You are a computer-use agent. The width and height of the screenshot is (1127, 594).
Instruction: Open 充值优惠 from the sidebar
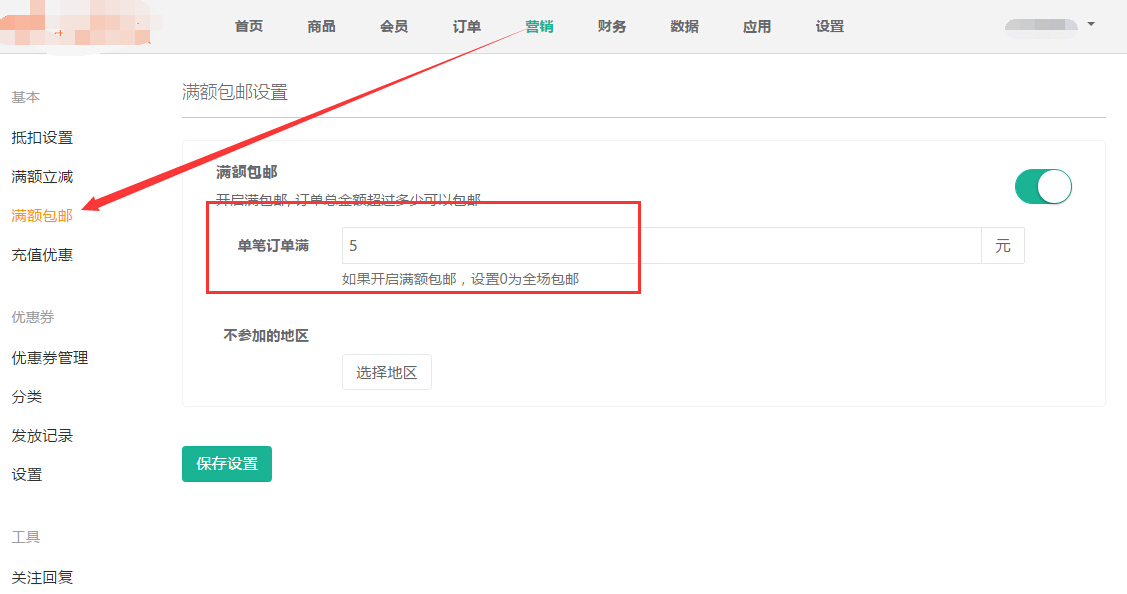pyautogui.click(x=42, y=255)
